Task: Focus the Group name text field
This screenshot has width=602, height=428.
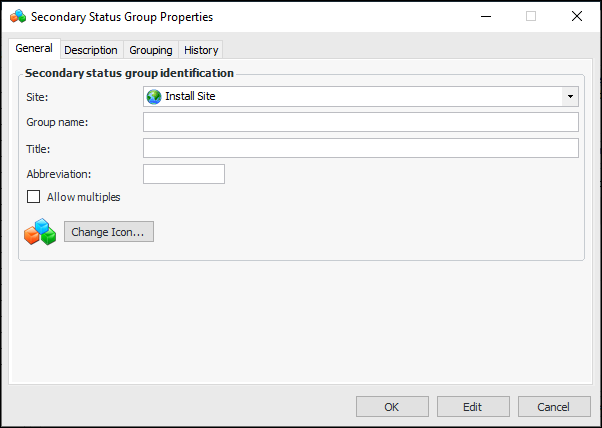Action: tap(360, 123)
